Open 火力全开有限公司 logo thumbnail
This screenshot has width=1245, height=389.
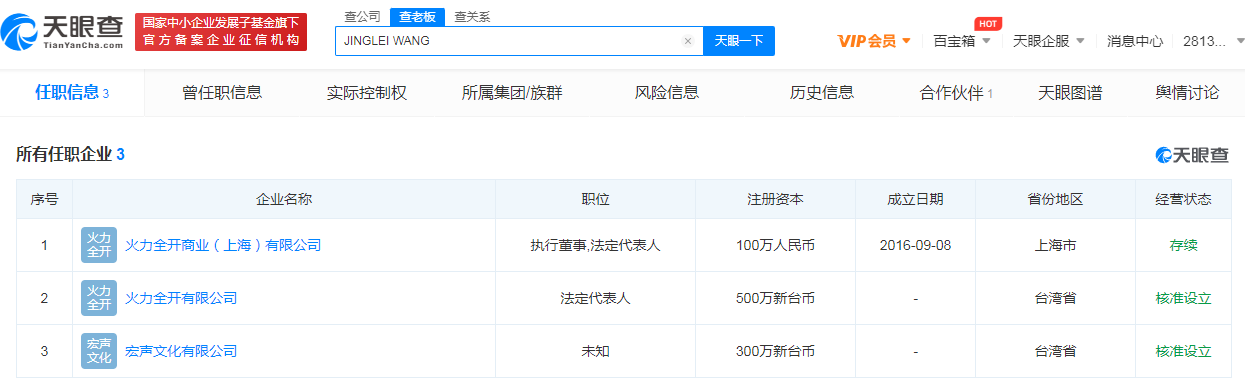point(99,298)
